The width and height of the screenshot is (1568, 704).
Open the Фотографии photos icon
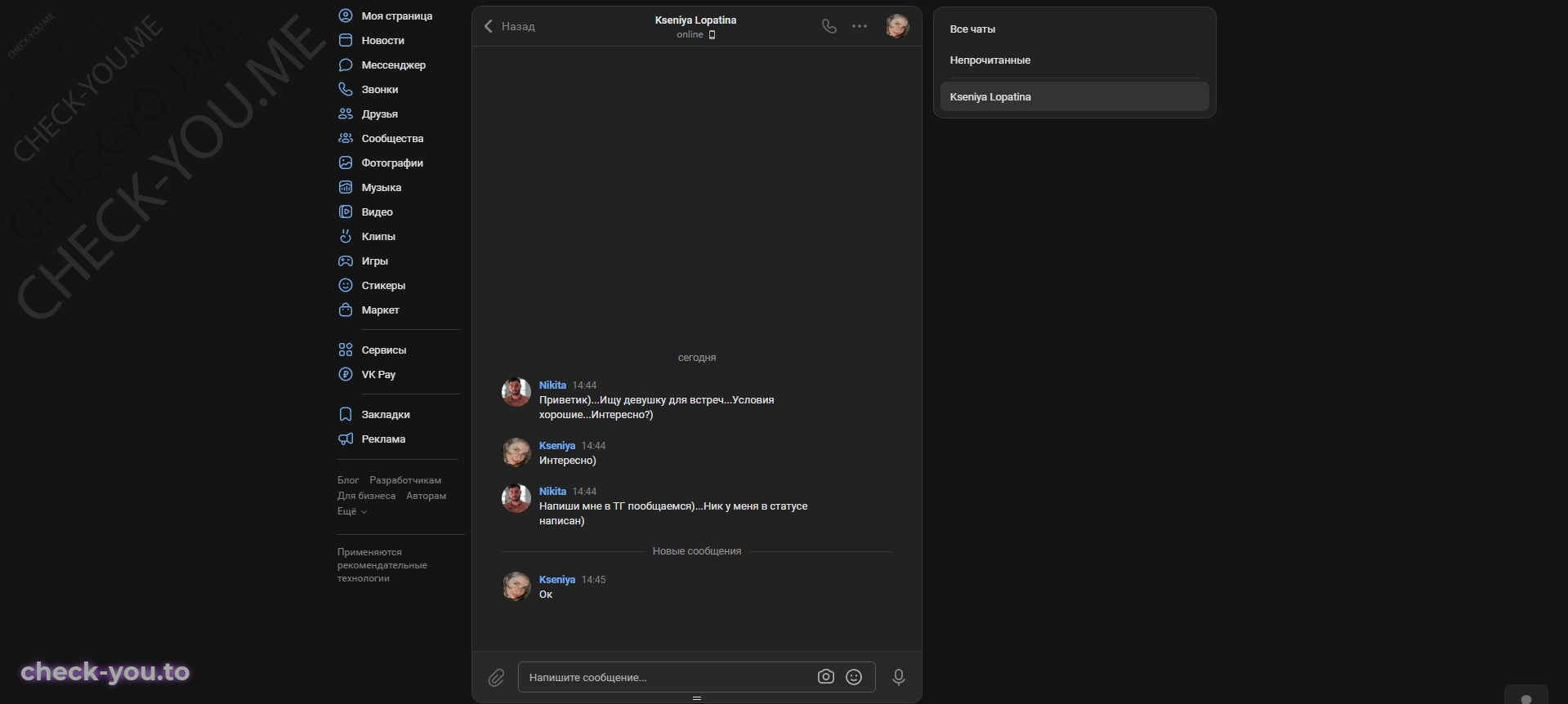tap(346, 163)
